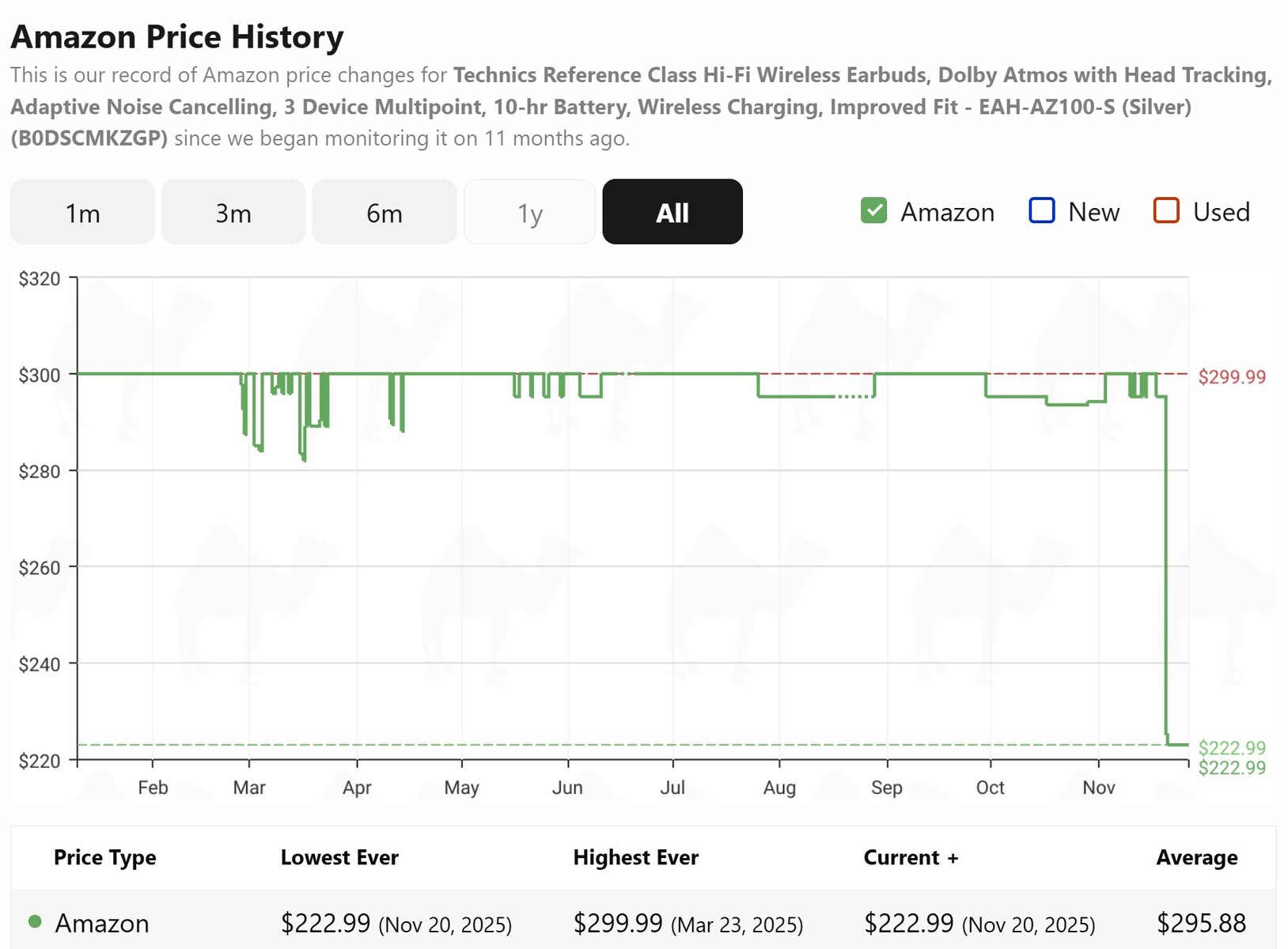
Task: Click the Amazon row label in table
Action: [102, 923]
